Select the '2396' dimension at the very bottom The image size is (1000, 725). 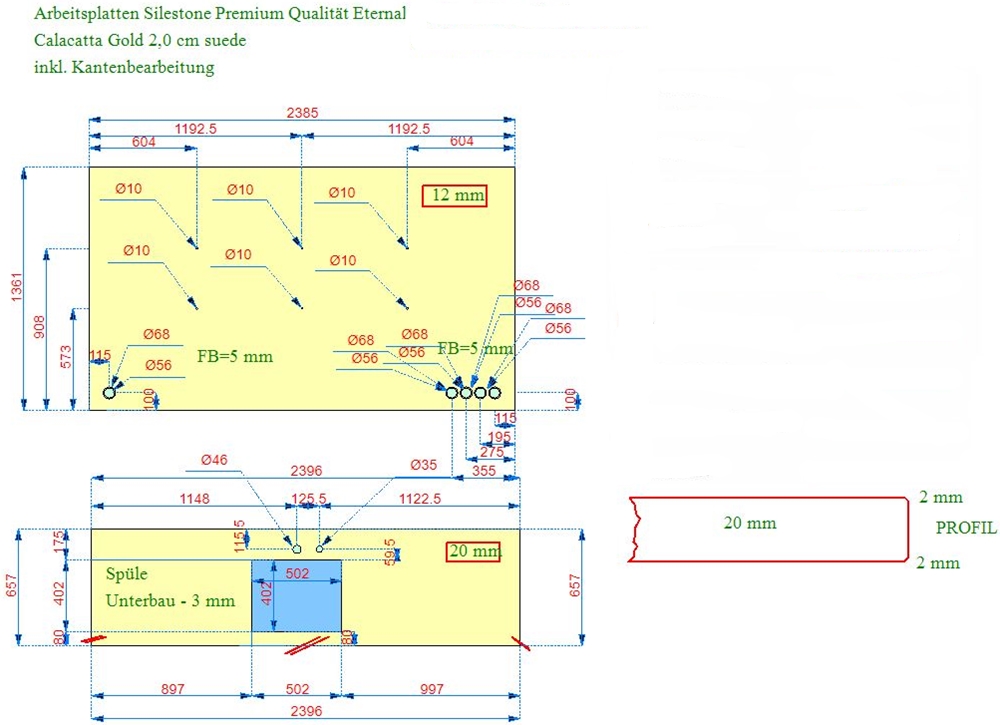tap(306, 712)
